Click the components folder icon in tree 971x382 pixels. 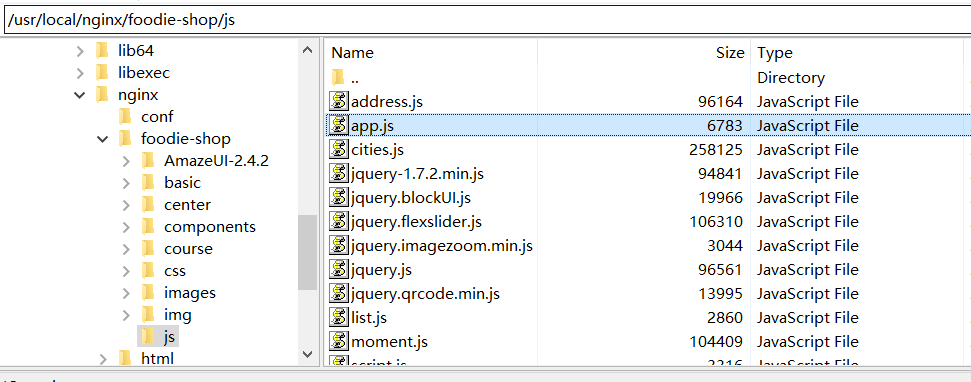(149, 227)
